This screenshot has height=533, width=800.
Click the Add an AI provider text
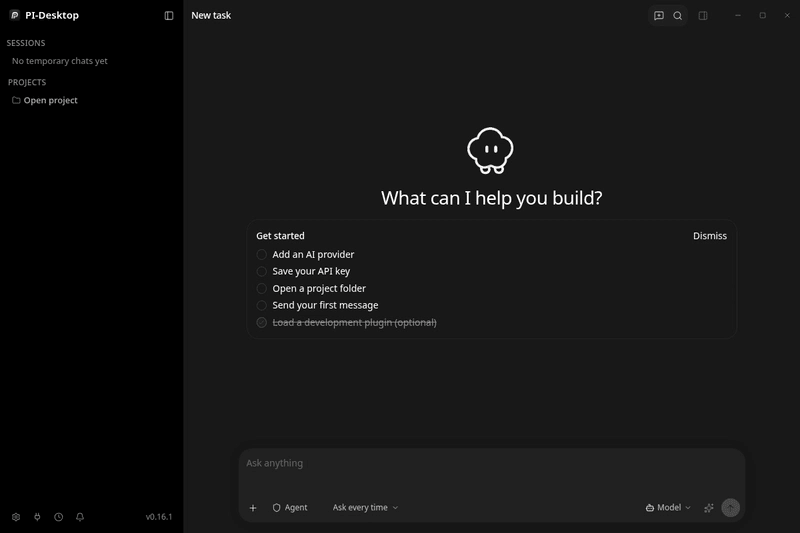pyautogui.click(x=313, y=254)
